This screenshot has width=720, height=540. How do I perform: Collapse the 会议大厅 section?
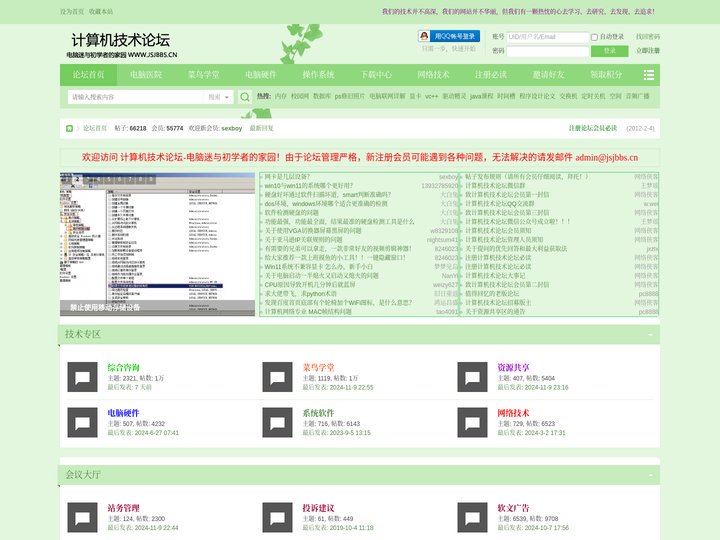pyautogui.click(x=650, y=475)
